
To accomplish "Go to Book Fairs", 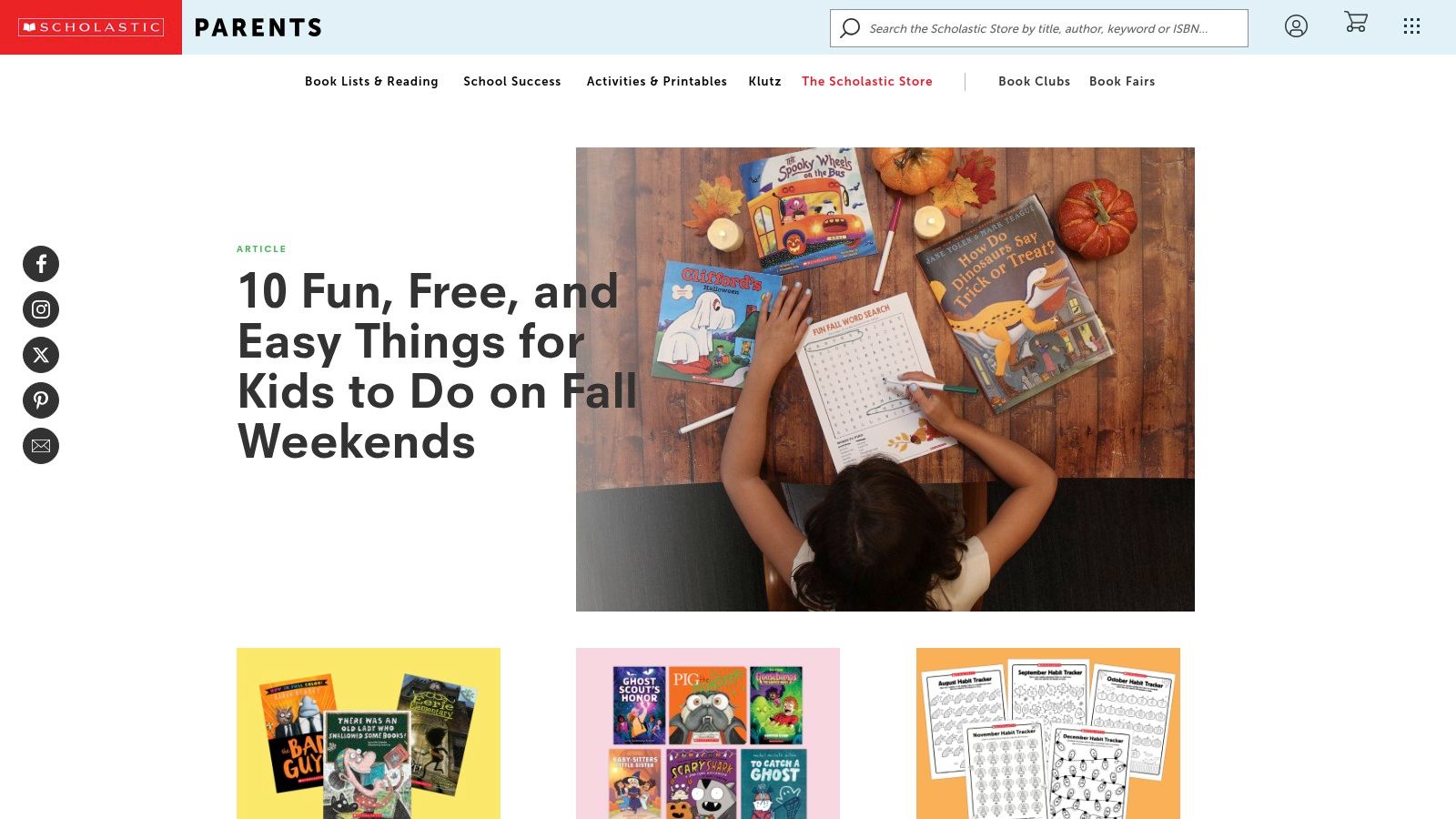I will click(1122, 81).
